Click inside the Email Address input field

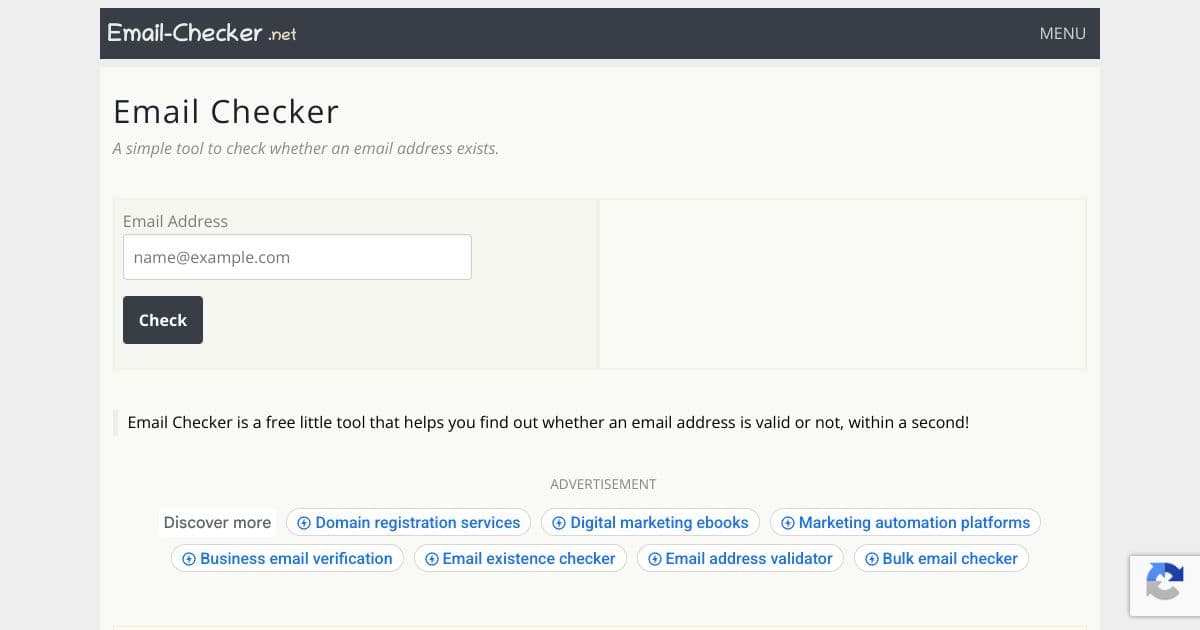296,257
